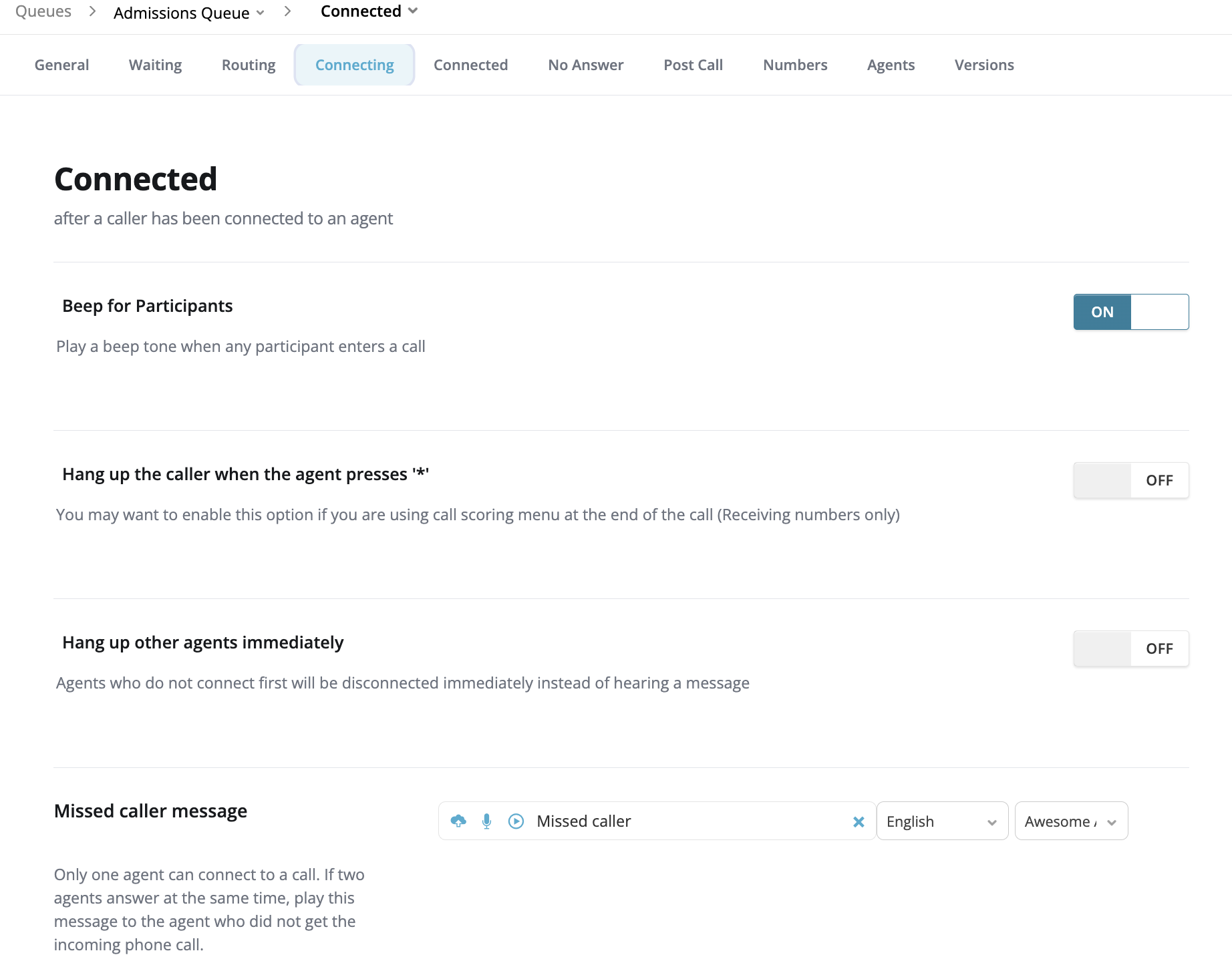
Task: Open the Versions tab
Action: pos(984,65)
